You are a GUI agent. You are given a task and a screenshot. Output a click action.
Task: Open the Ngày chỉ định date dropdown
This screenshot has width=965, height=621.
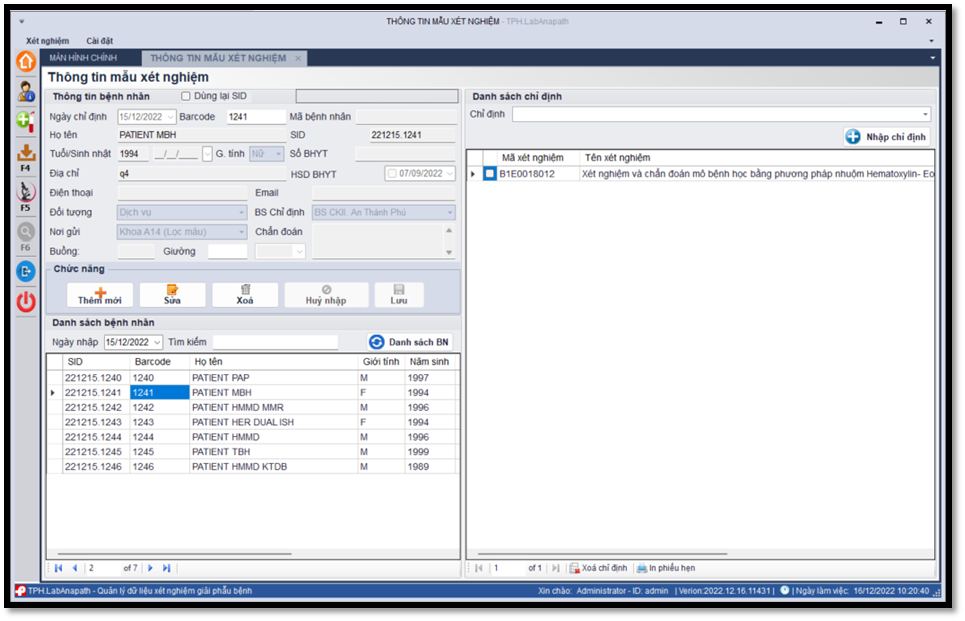(x=169, y=117)
